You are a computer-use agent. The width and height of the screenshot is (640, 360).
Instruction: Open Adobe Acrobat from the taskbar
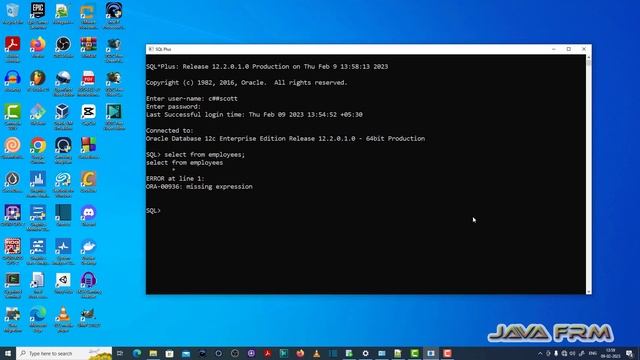(267, 353)
